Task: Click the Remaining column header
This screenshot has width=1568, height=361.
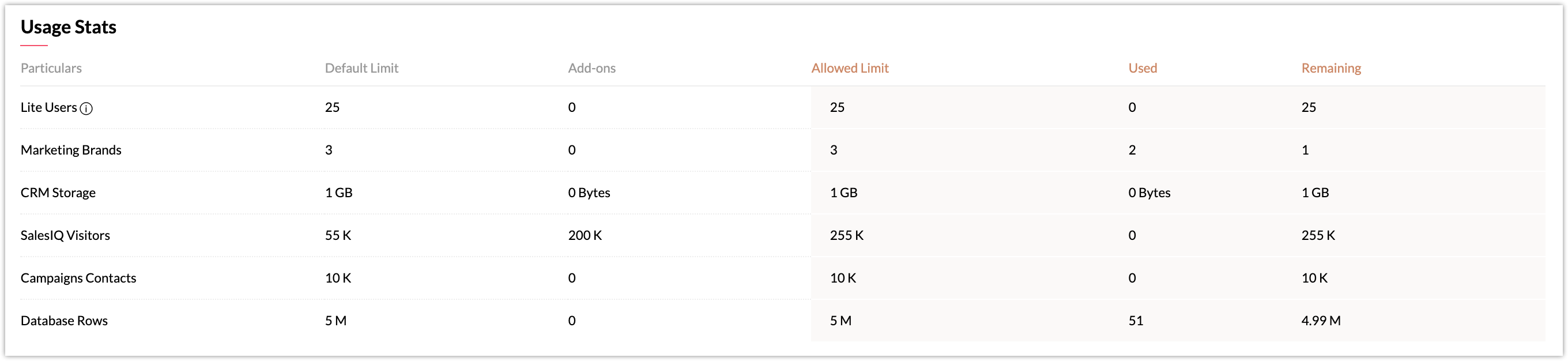Action: point(1331,68)
